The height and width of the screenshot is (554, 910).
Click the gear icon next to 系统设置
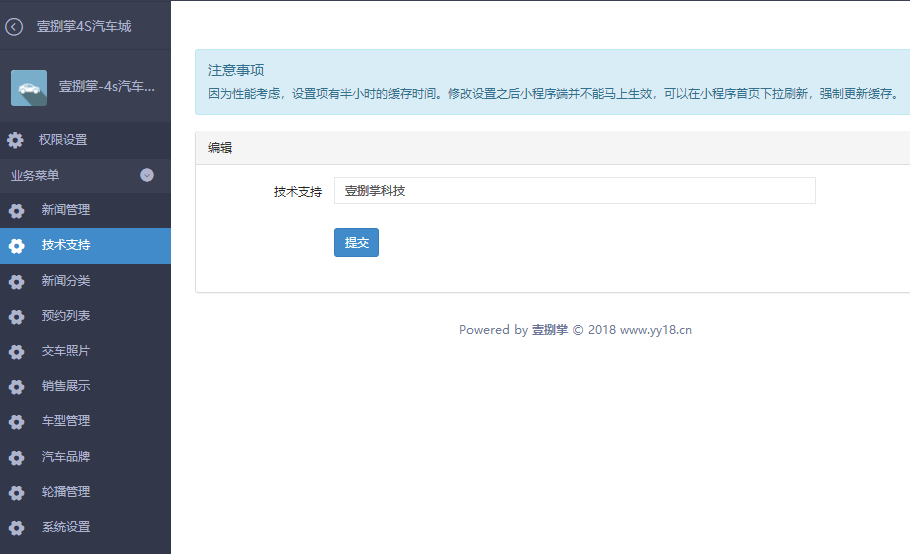coord(16,527)
